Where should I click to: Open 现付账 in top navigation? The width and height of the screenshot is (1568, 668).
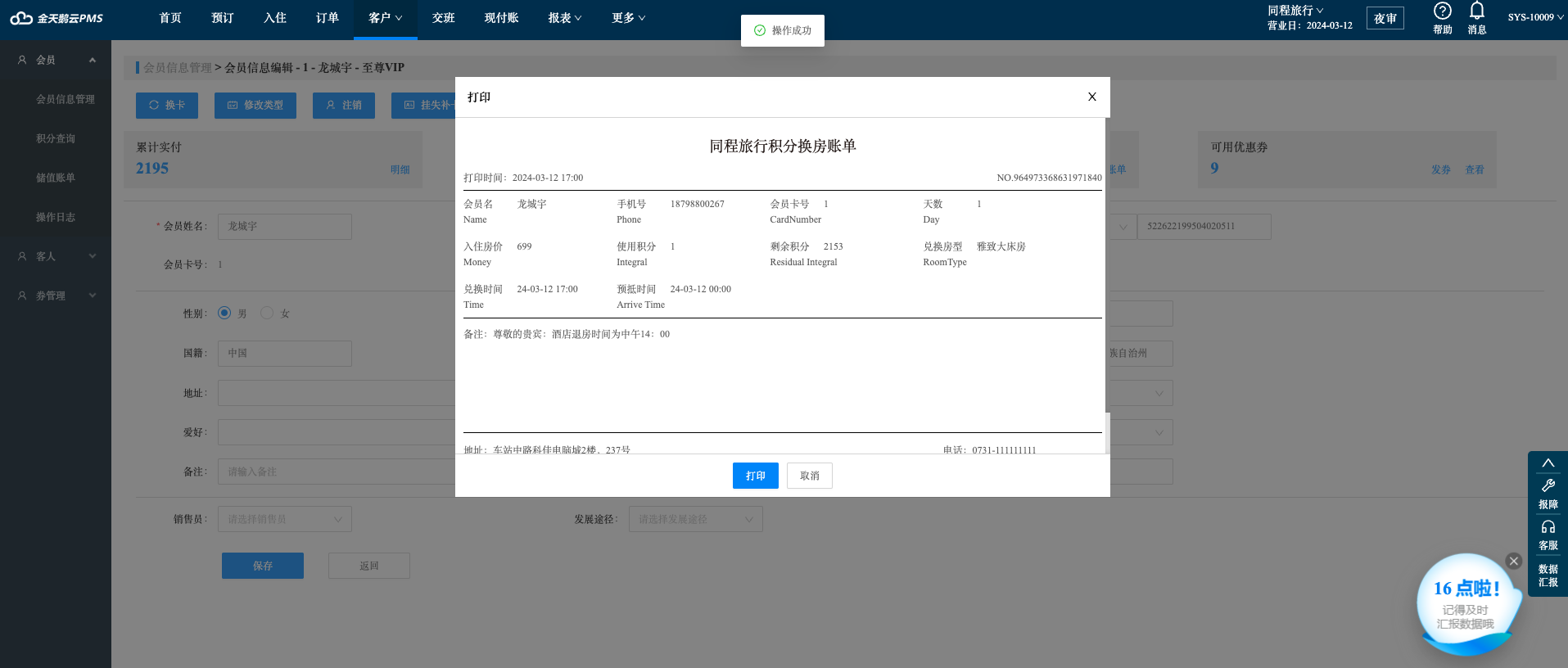click(x=502, y=18)
